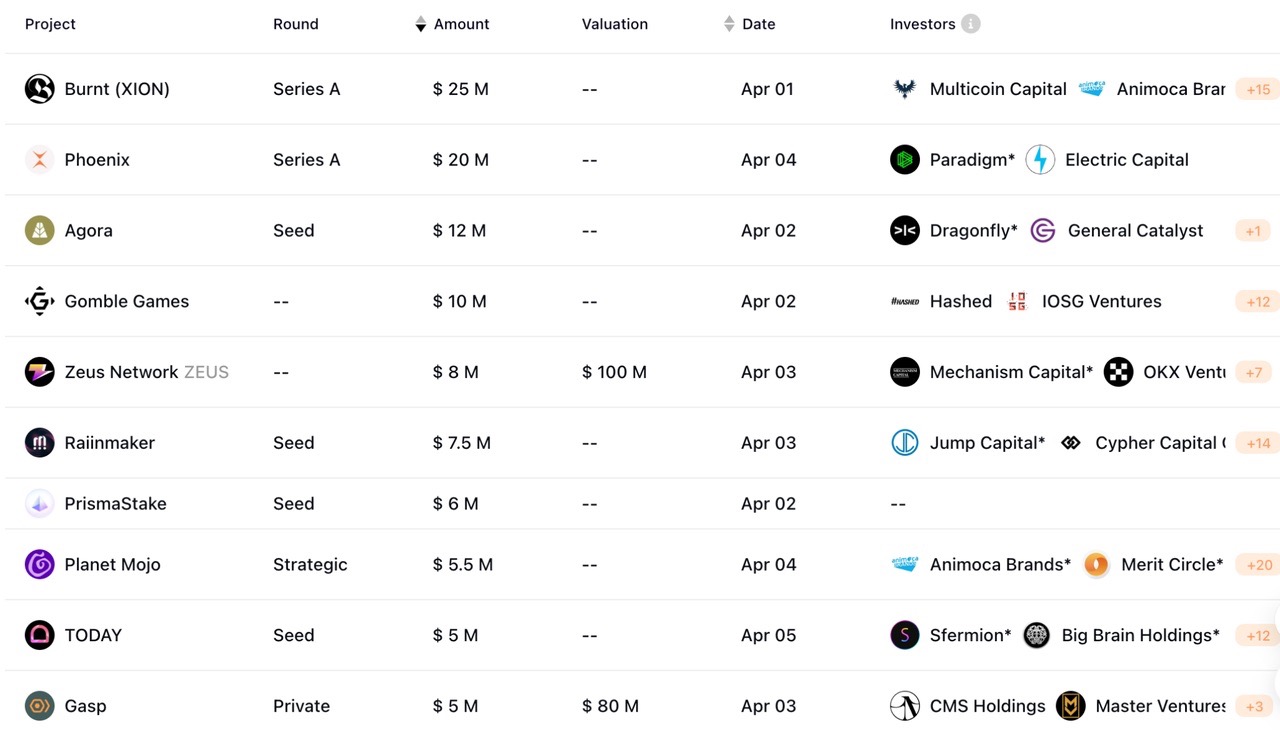Click the Valuation column header
Viewport: 1280px width, 740px height.
614,24
